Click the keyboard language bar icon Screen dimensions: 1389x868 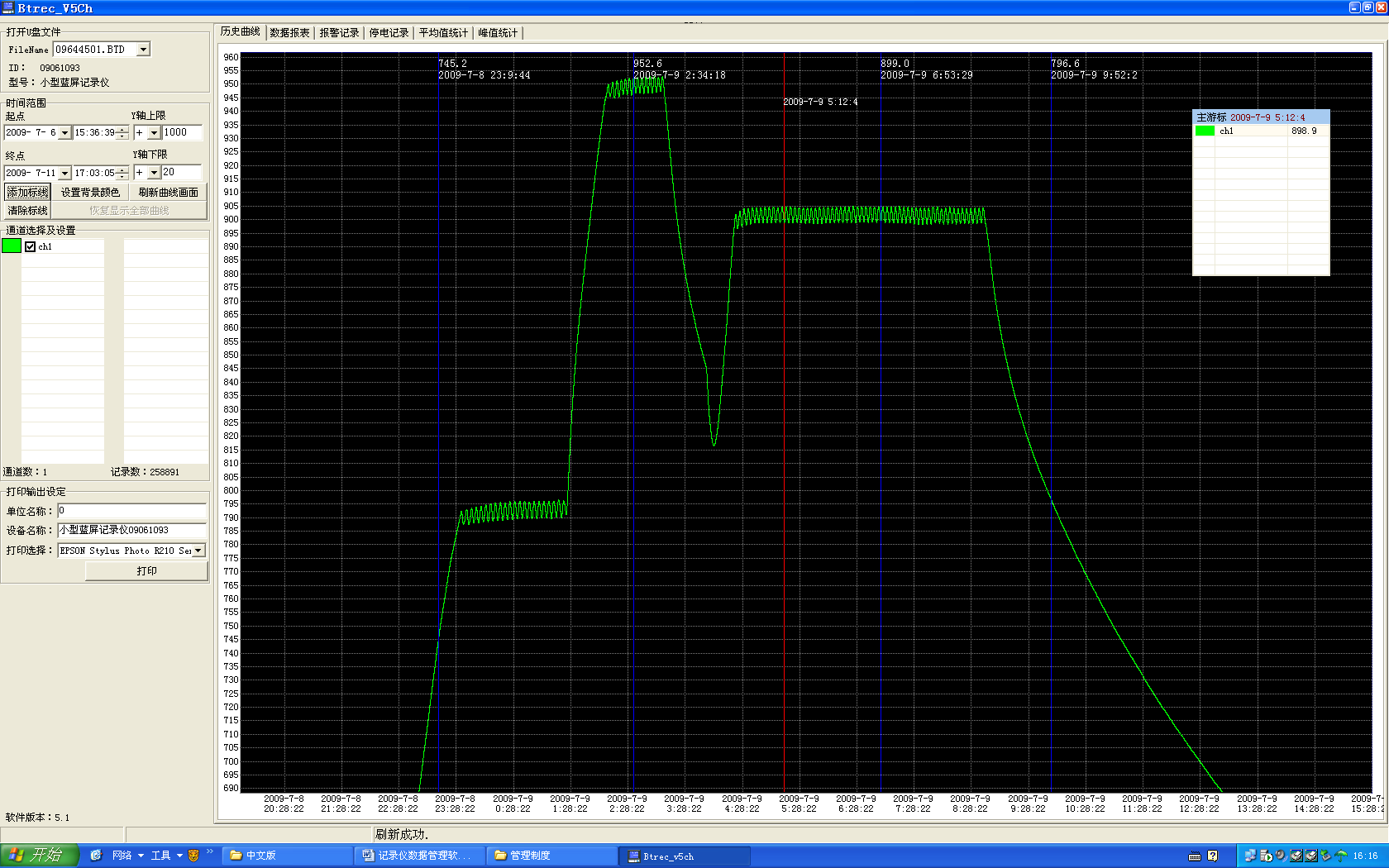(x=1194, y=856)
